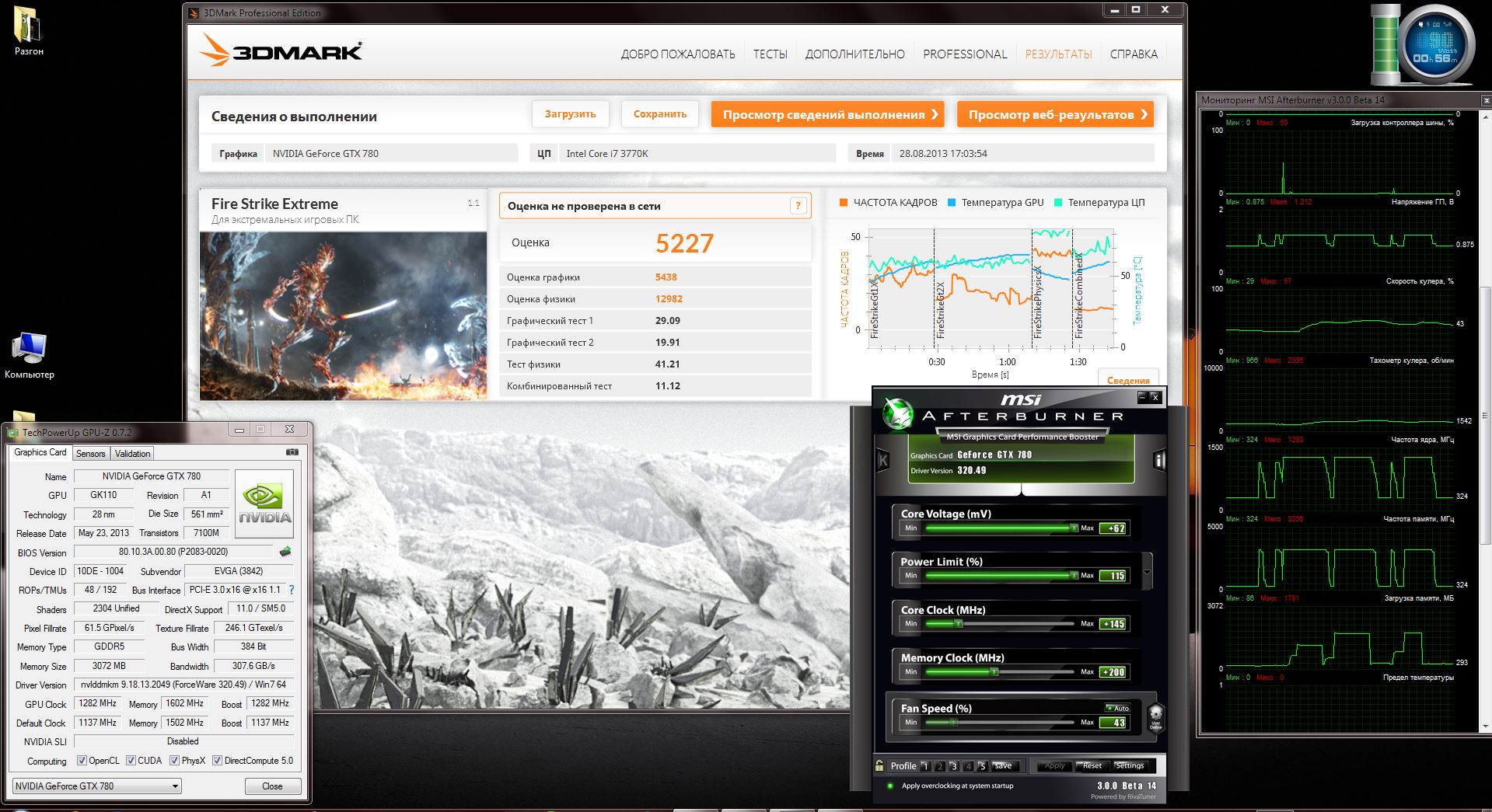The width and height of the screenshot is (1492, 812).
Task: Toggle Fan Speed Auto mode in Afterburner
Action: point(1117,708)
